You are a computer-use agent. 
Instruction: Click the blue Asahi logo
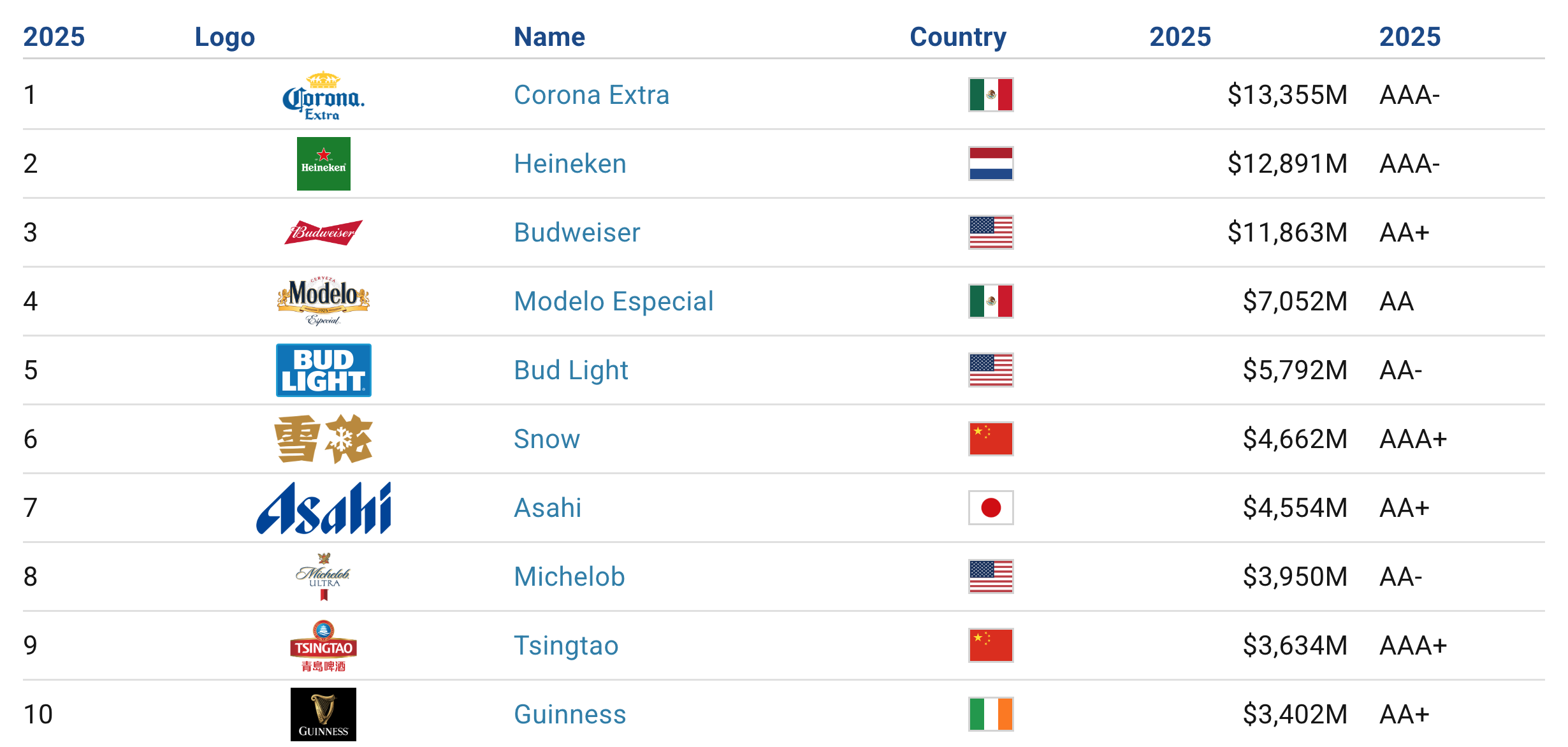[324, 508]
